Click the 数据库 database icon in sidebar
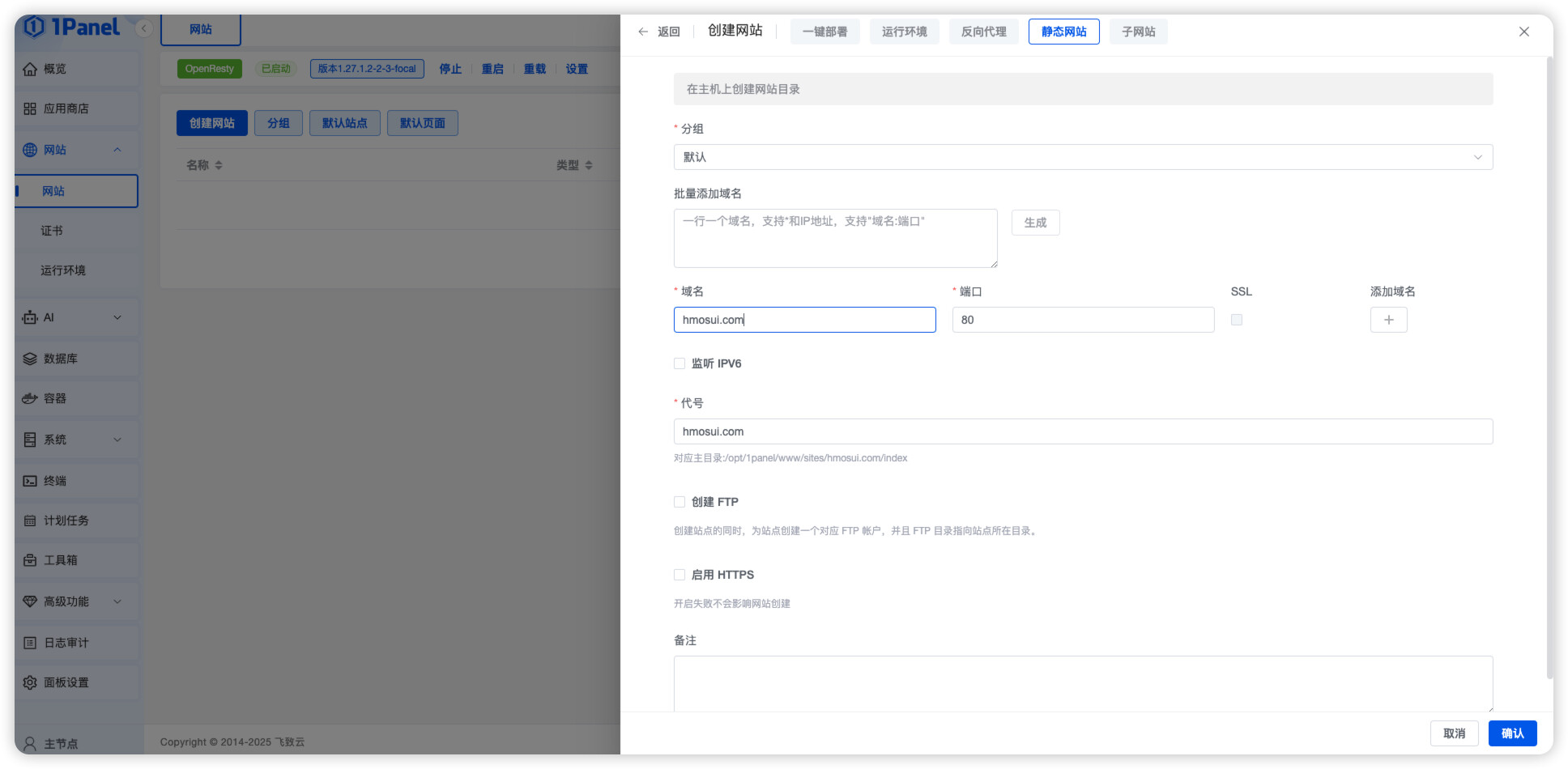 coord(30,359)
